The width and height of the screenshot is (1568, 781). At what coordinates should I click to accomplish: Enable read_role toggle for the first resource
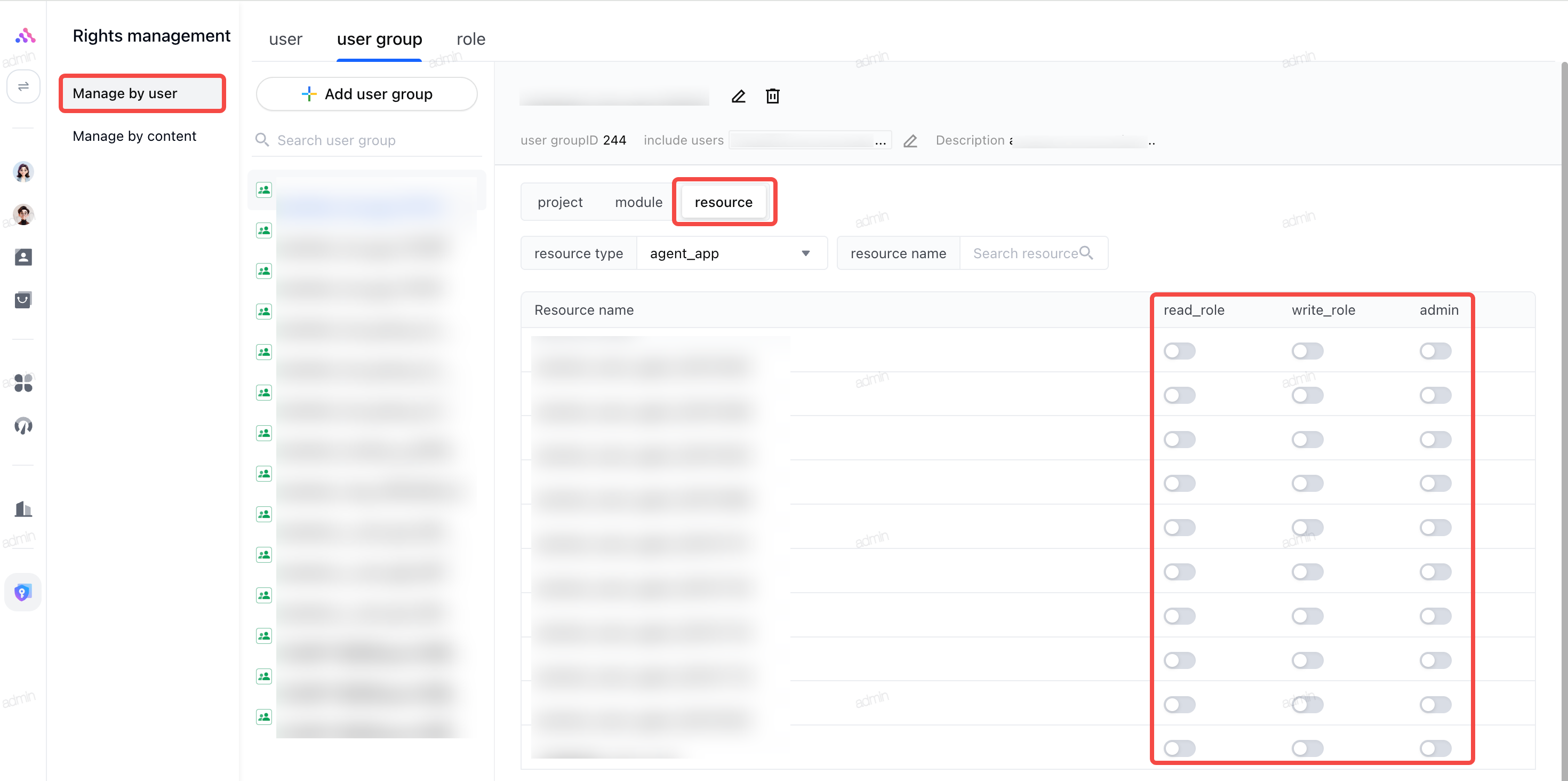(x=1179, y=351)
